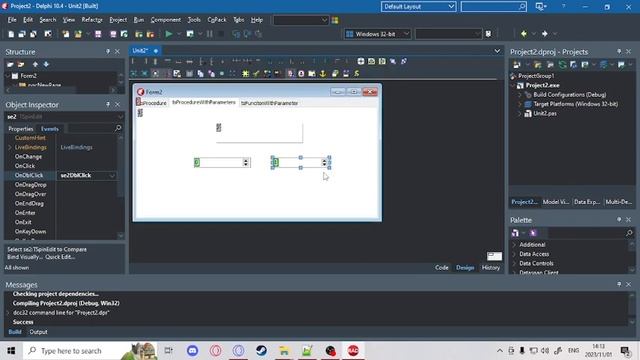Move component up in the Structure toolbar
Image resolution: width=640 pixels, height=360 pixels.
click(x=36, y=64)
